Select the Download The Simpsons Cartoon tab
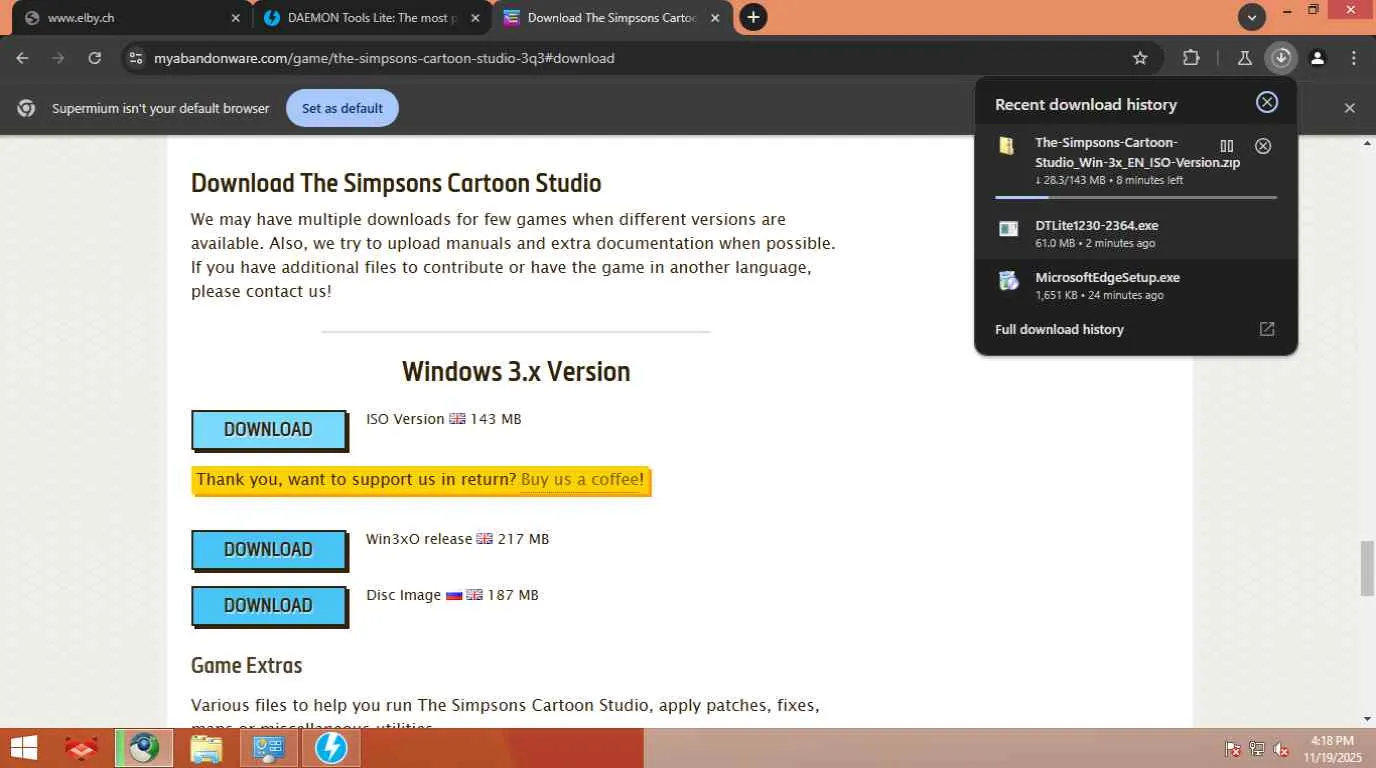 [x=611, y=18]
